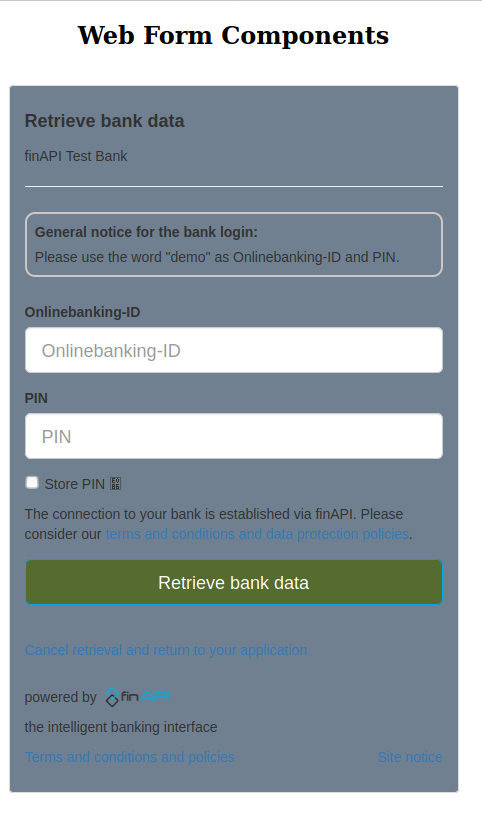Click the info glyph beside Store PIN
Image resolution: width=482 pixels, height=815 pixels.
point(115,484)
